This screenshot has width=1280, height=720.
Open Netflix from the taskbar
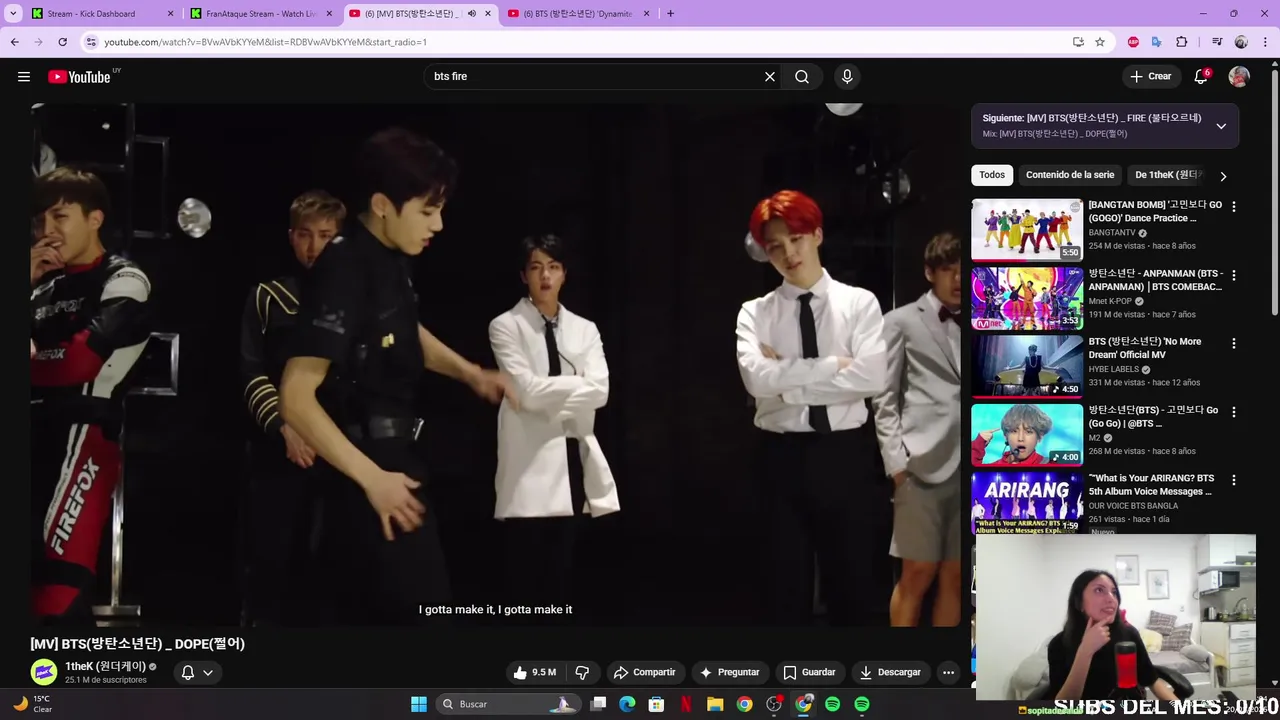tap(686, 704)
